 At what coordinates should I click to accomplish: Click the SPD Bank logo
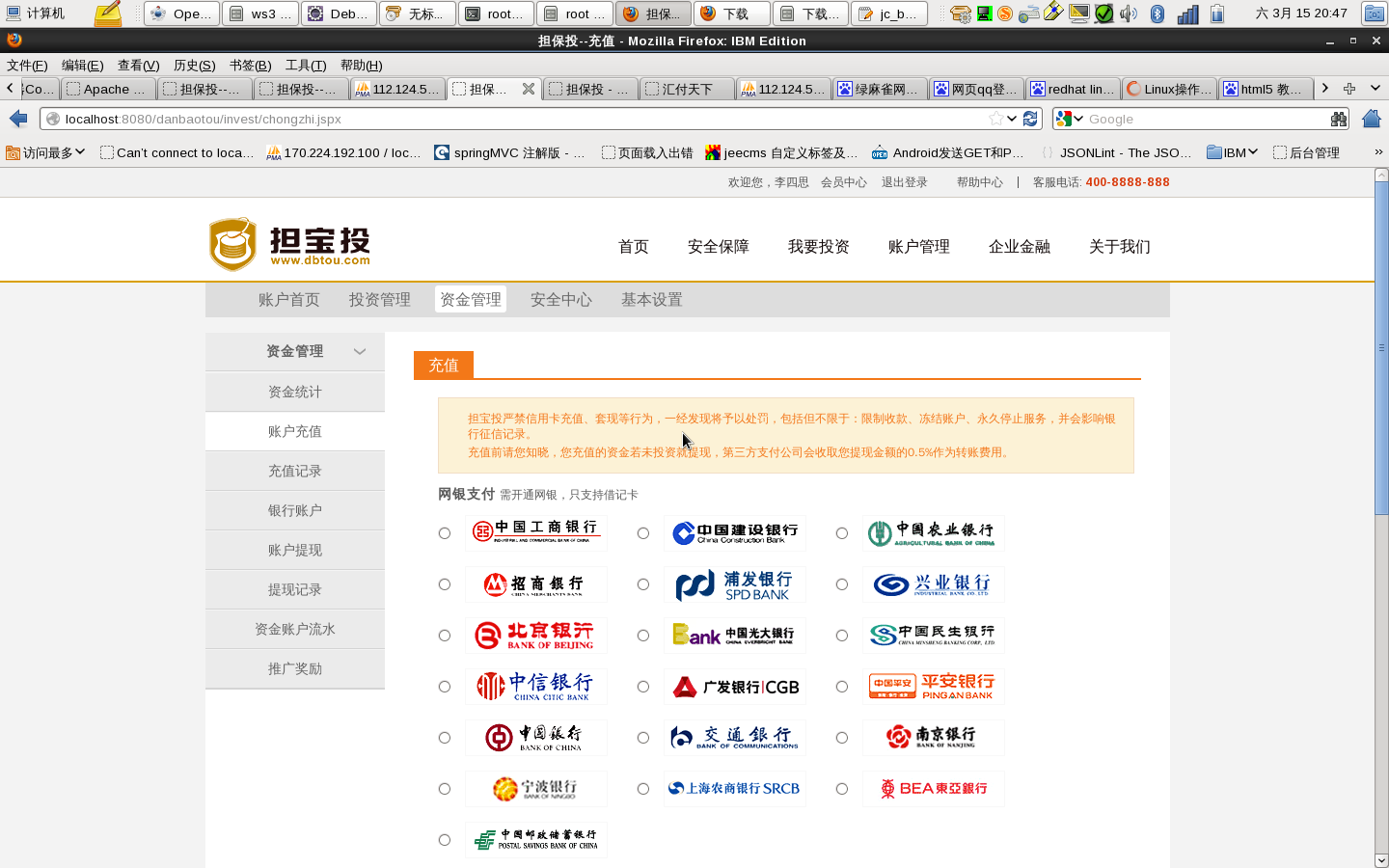coord(735,584)
